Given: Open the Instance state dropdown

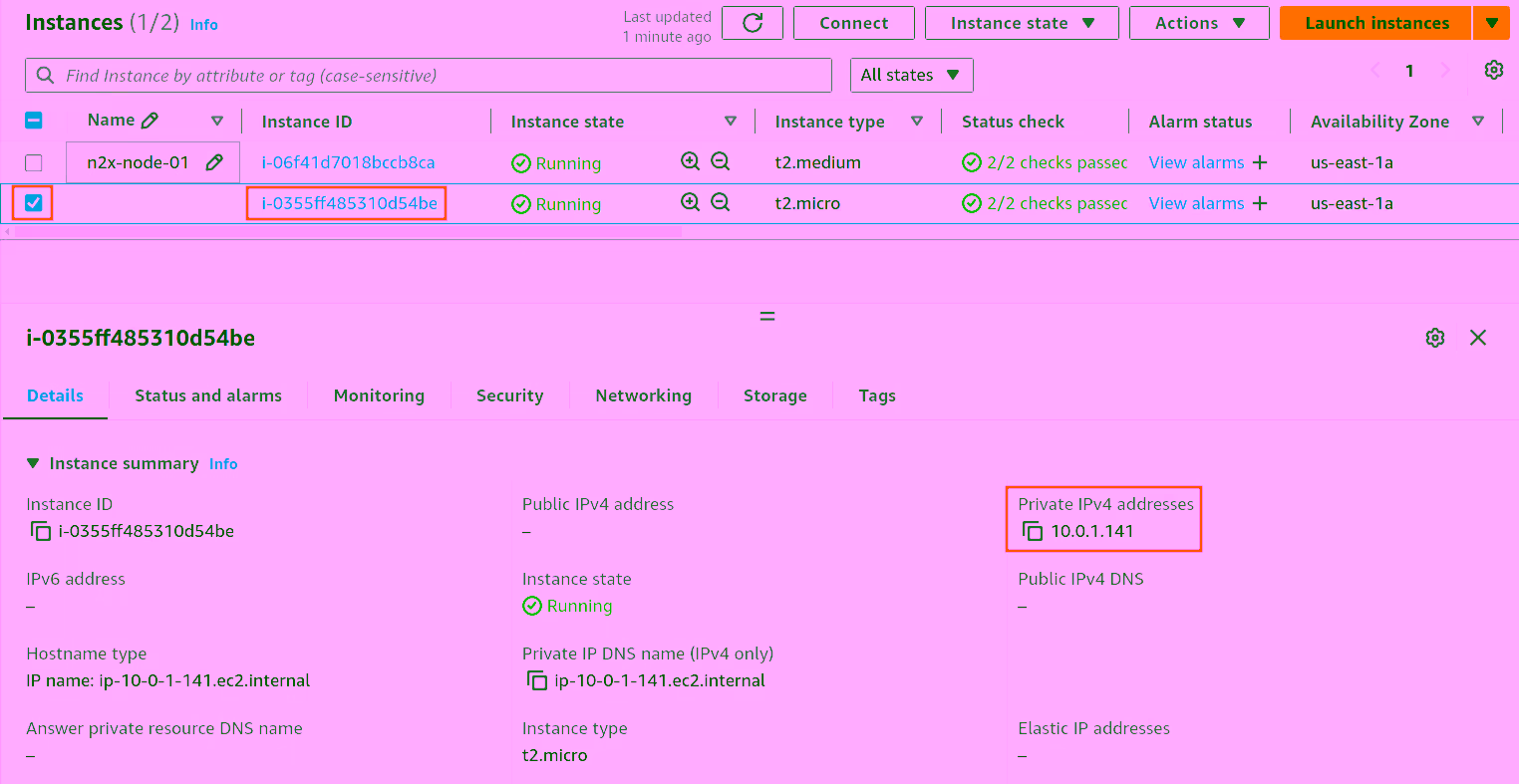Looking at the screenshot, I should (x=1021, y=22).
